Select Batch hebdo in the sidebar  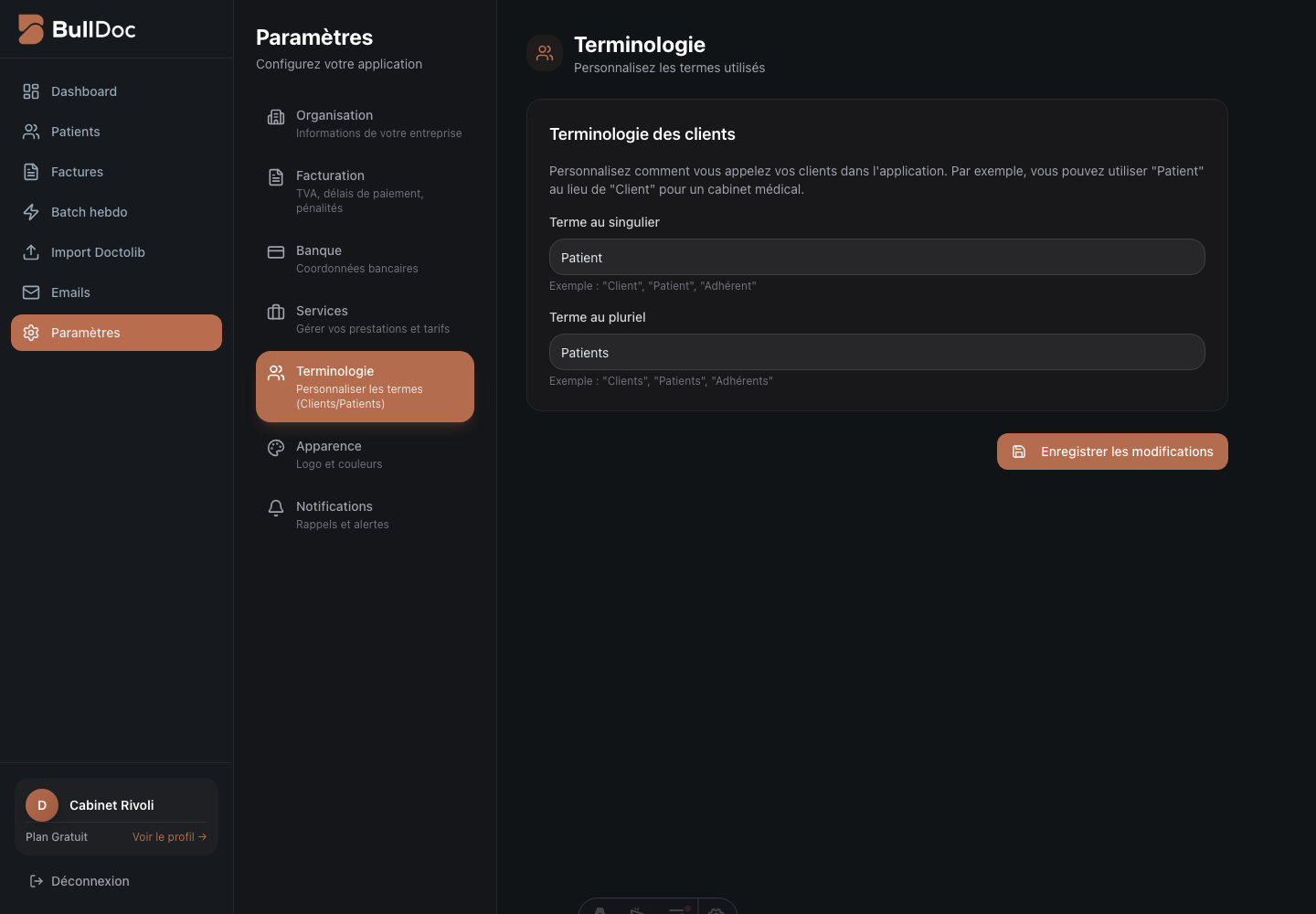click(90, 212)
